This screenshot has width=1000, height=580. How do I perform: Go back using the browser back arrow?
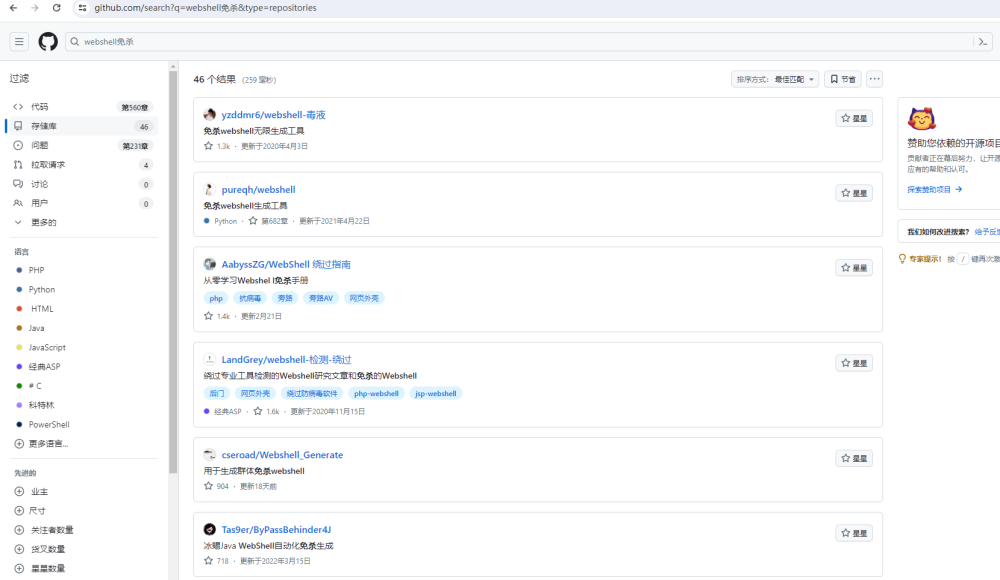(x=13, y=8)
